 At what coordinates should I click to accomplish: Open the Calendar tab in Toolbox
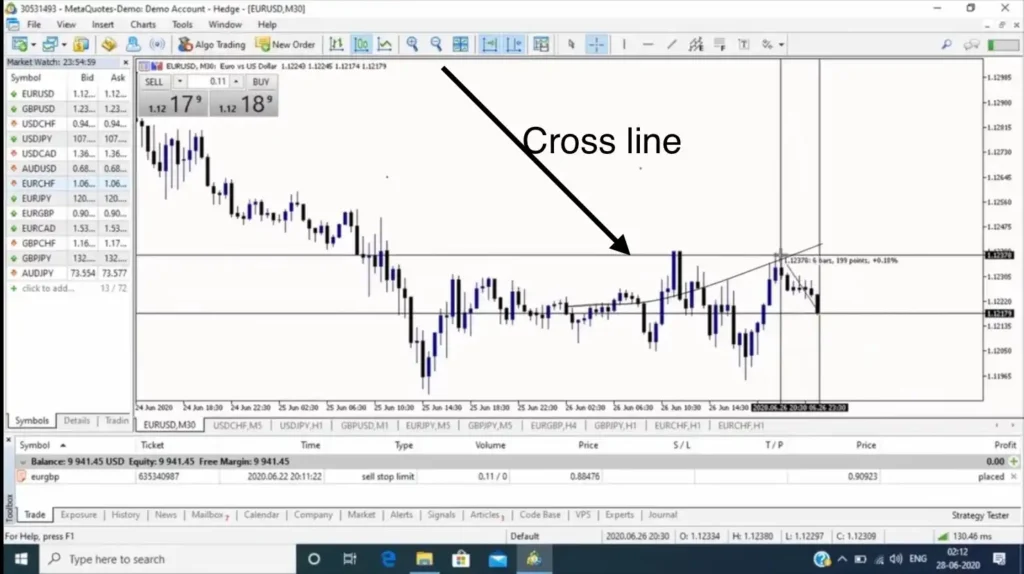261,515
